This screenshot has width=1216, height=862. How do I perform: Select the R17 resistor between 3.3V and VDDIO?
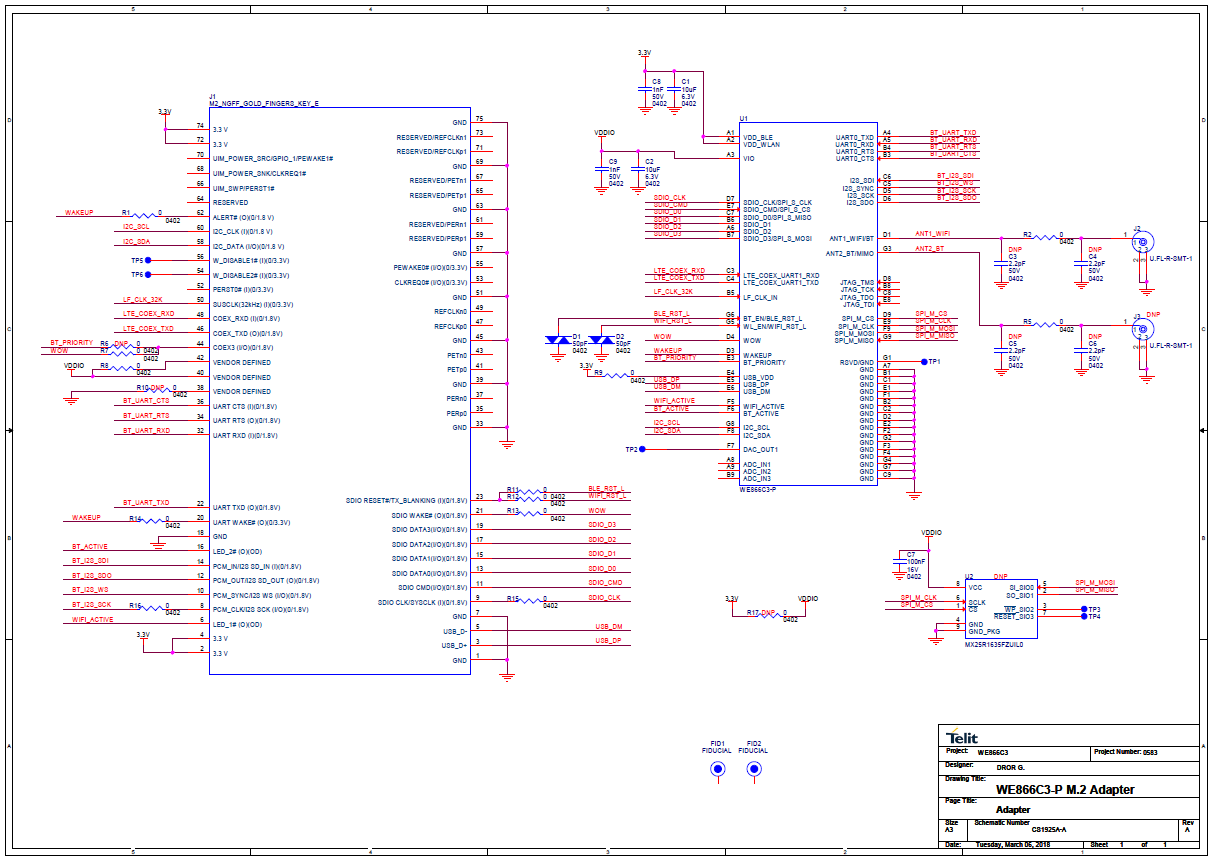click(x=768, y=613)
